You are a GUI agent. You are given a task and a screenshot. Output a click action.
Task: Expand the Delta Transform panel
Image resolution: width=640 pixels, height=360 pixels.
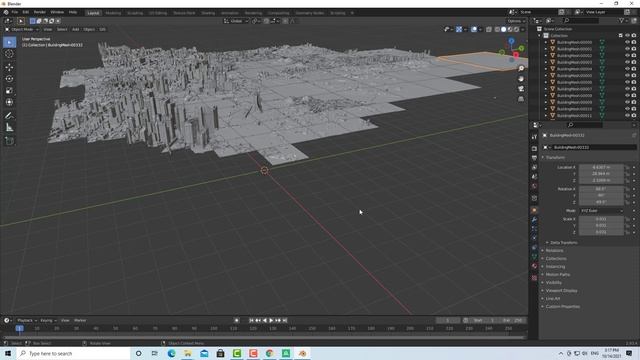[563, 242]
